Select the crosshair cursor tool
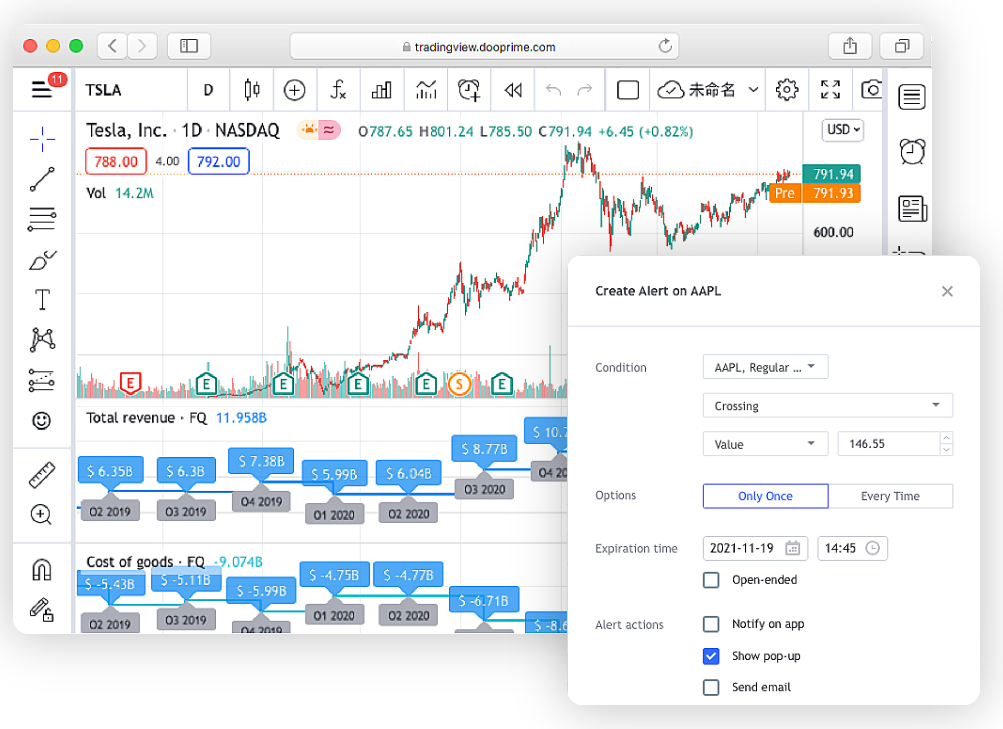This screenshot has height=729, width=1003. pos(42,139)
